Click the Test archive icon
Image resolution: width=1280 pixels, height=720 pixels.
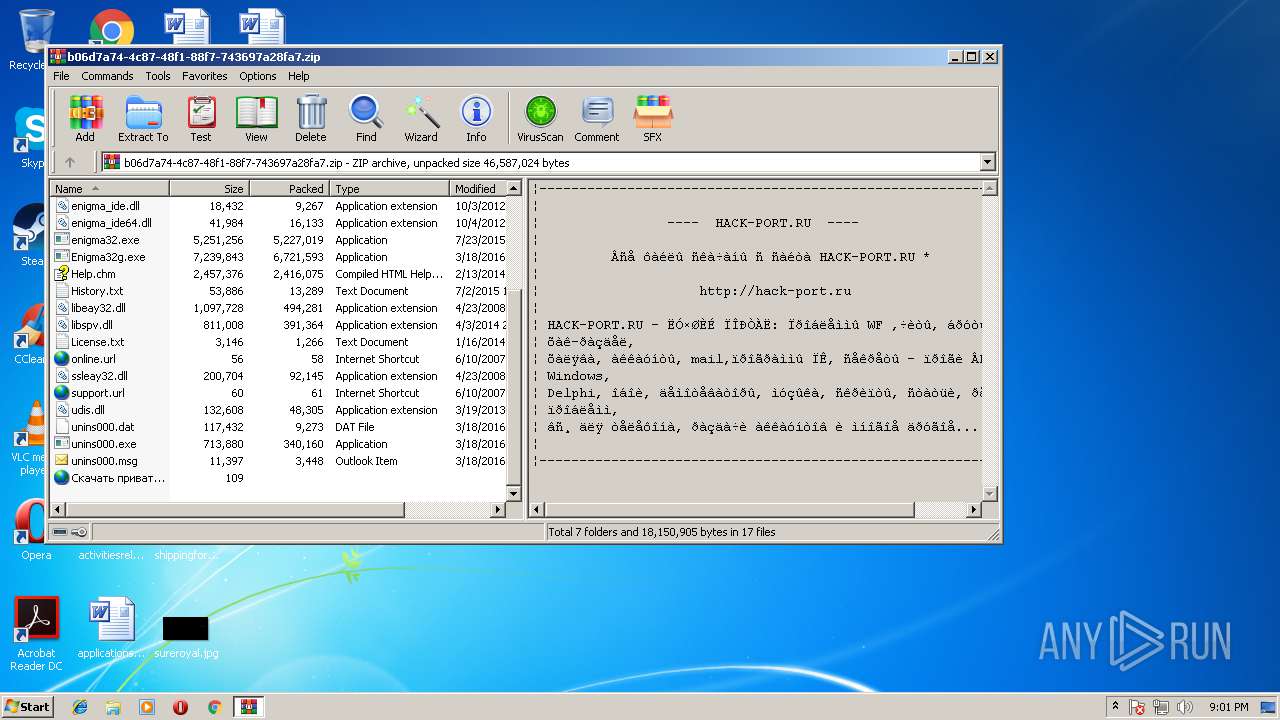pos(201,119)
